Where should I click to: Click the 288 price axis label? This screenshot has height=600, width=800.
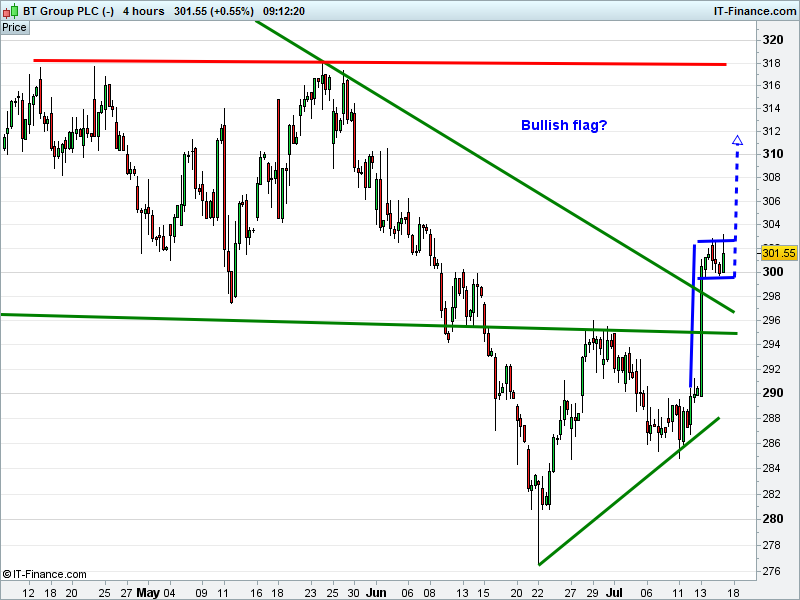coord(771,418)
